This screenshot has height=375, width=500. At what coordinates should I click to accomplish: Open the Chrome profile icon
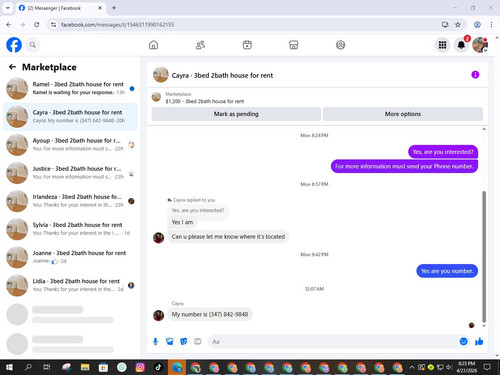coord(477,25)
